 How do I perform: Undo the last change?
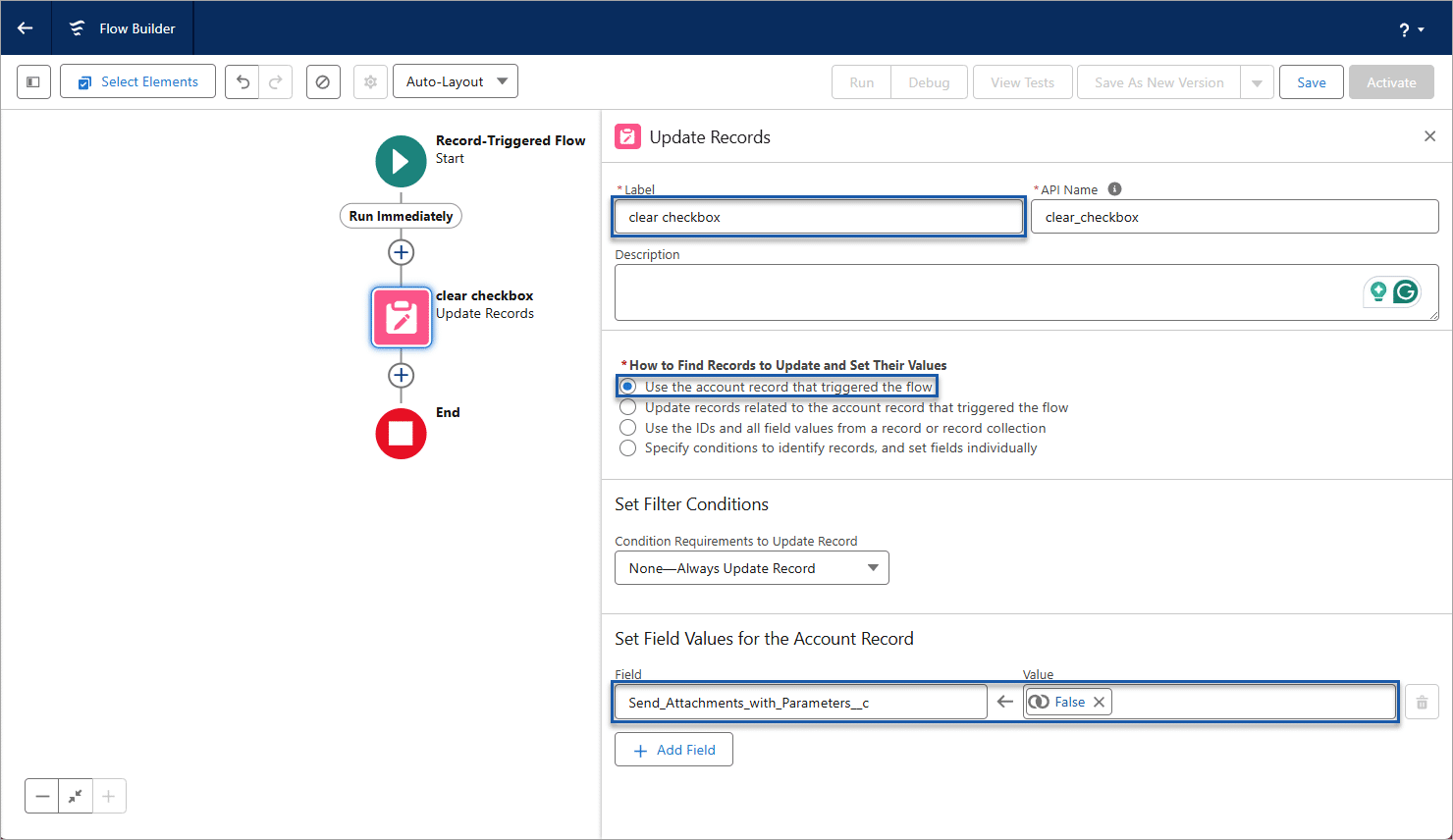(x=242, y=82)
